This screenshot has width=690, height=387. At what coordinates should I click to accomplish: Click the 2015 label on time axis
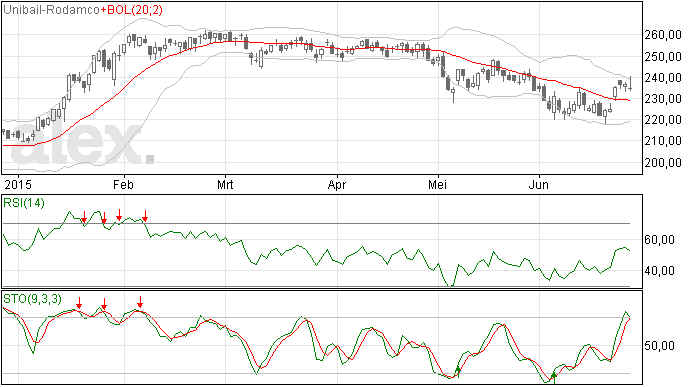click(18, 184)
